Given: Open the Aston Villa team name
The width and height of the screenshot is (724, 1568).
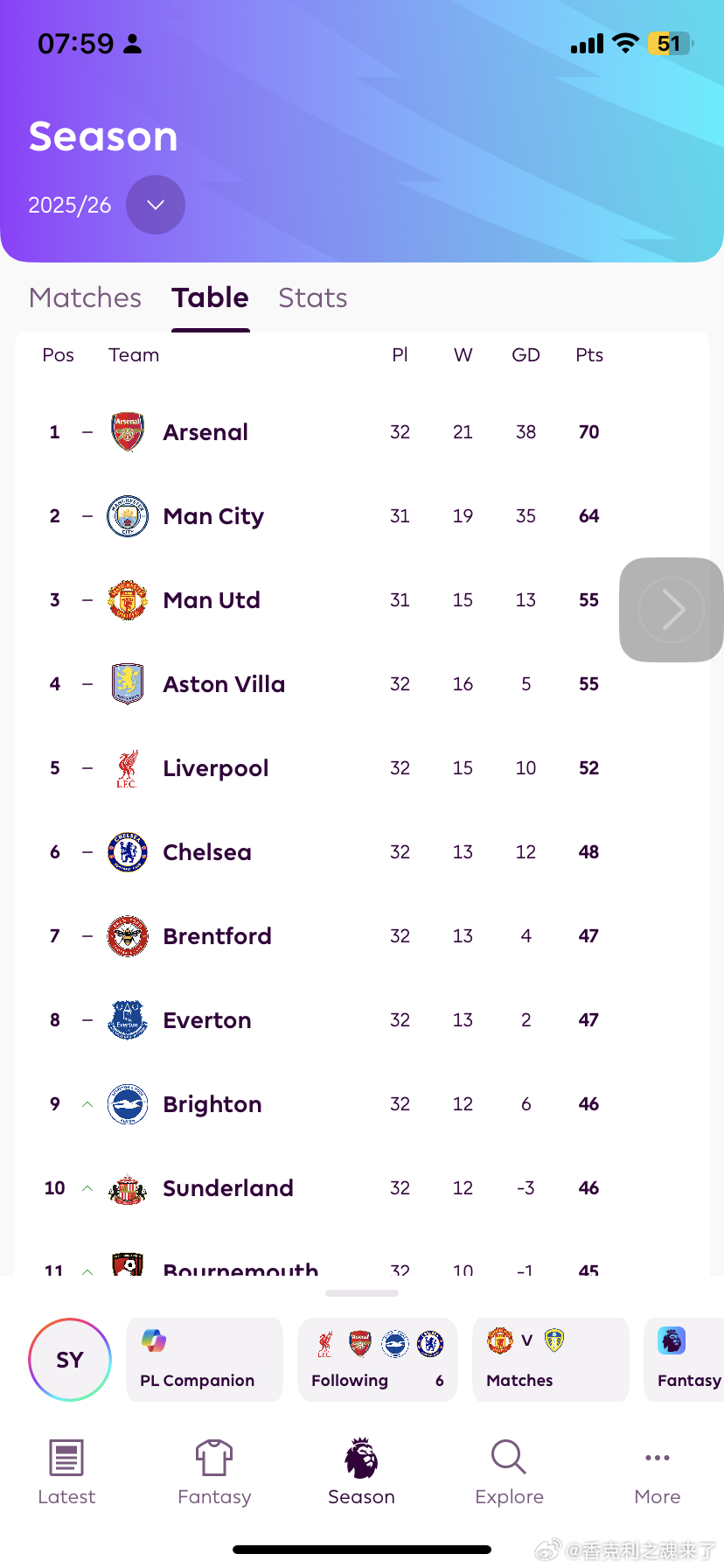Looking at the screenshot, I should [x=224, y=684].
